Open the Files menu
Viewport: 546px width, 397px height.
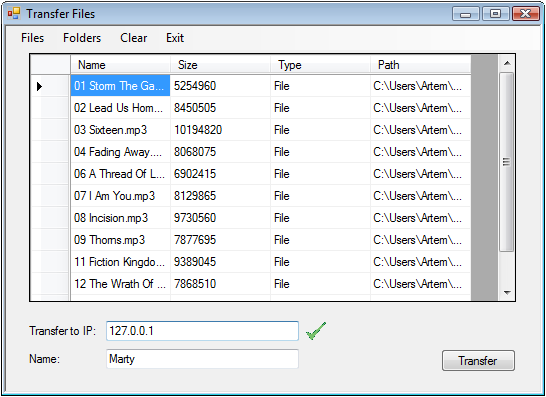(x=32, y=38)
